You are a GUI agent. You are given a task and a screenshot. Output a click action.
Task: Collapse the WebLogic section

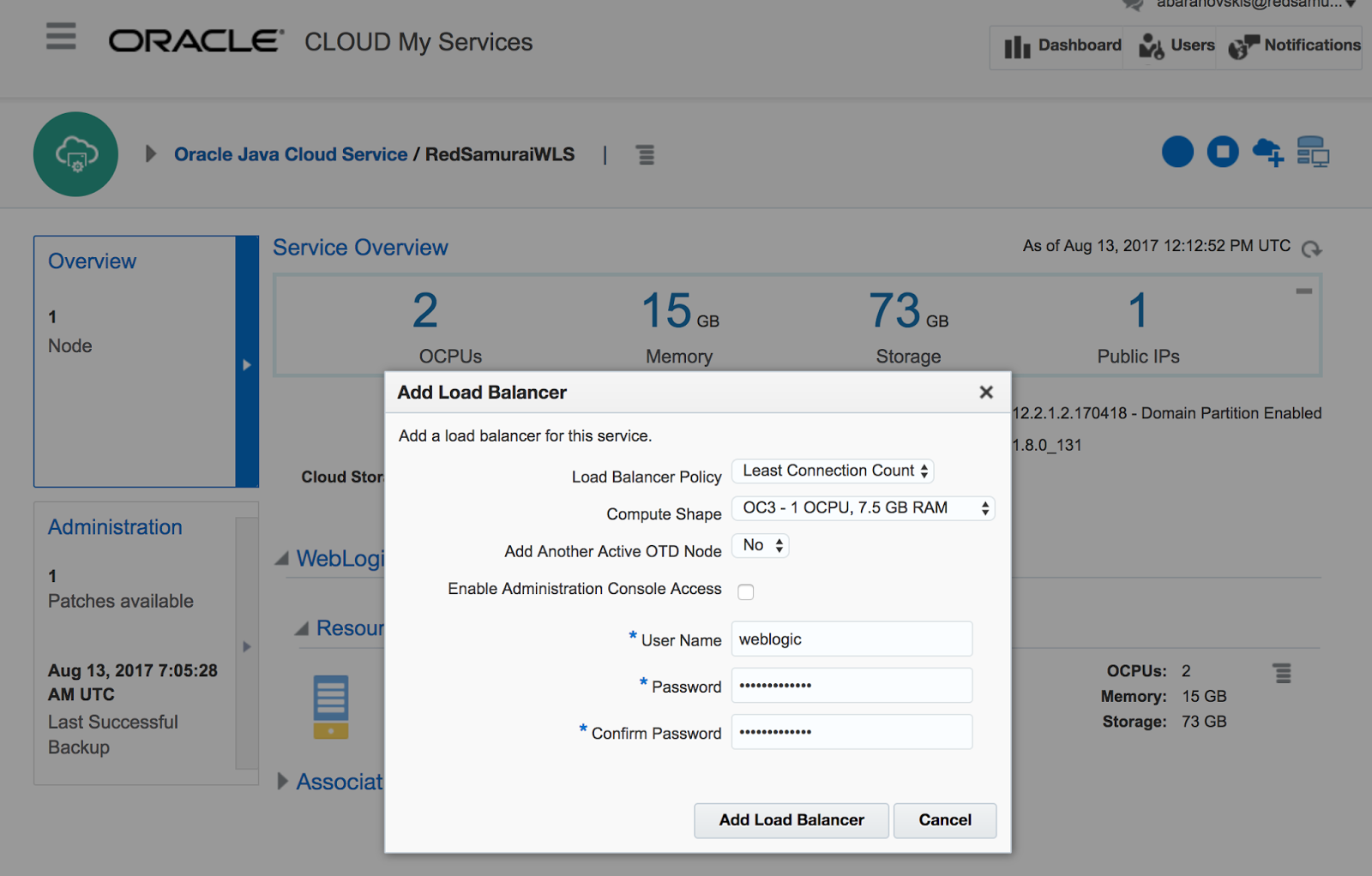(281, 558)
